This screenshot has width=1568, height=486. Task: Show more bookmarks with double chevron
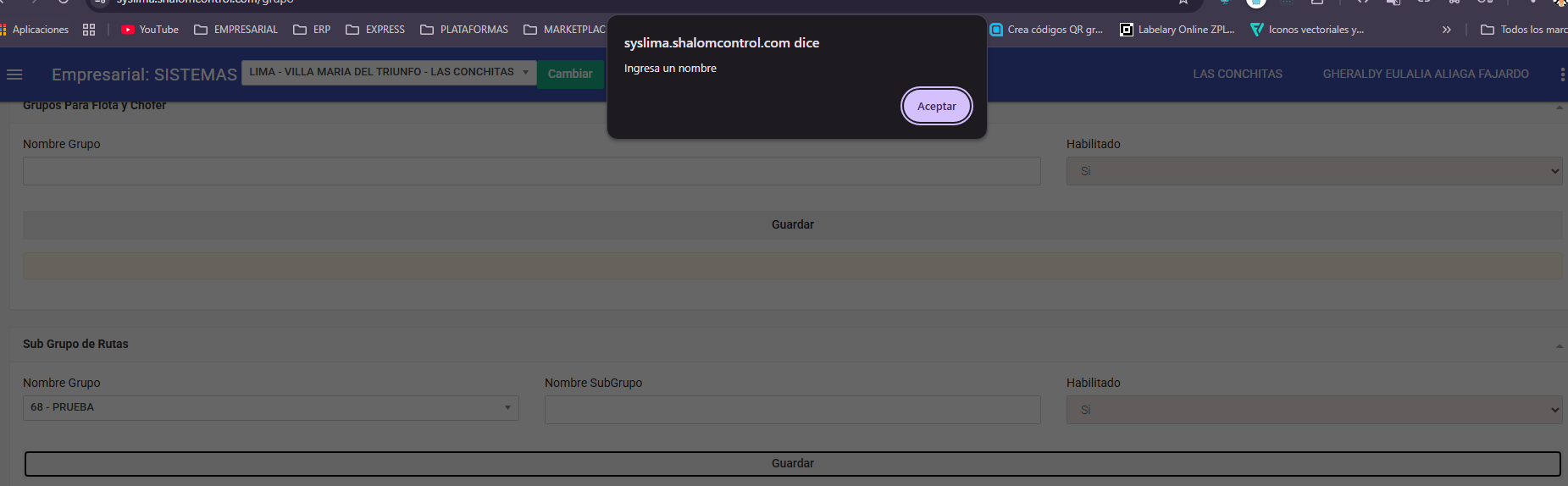(x=1446, y=30)
